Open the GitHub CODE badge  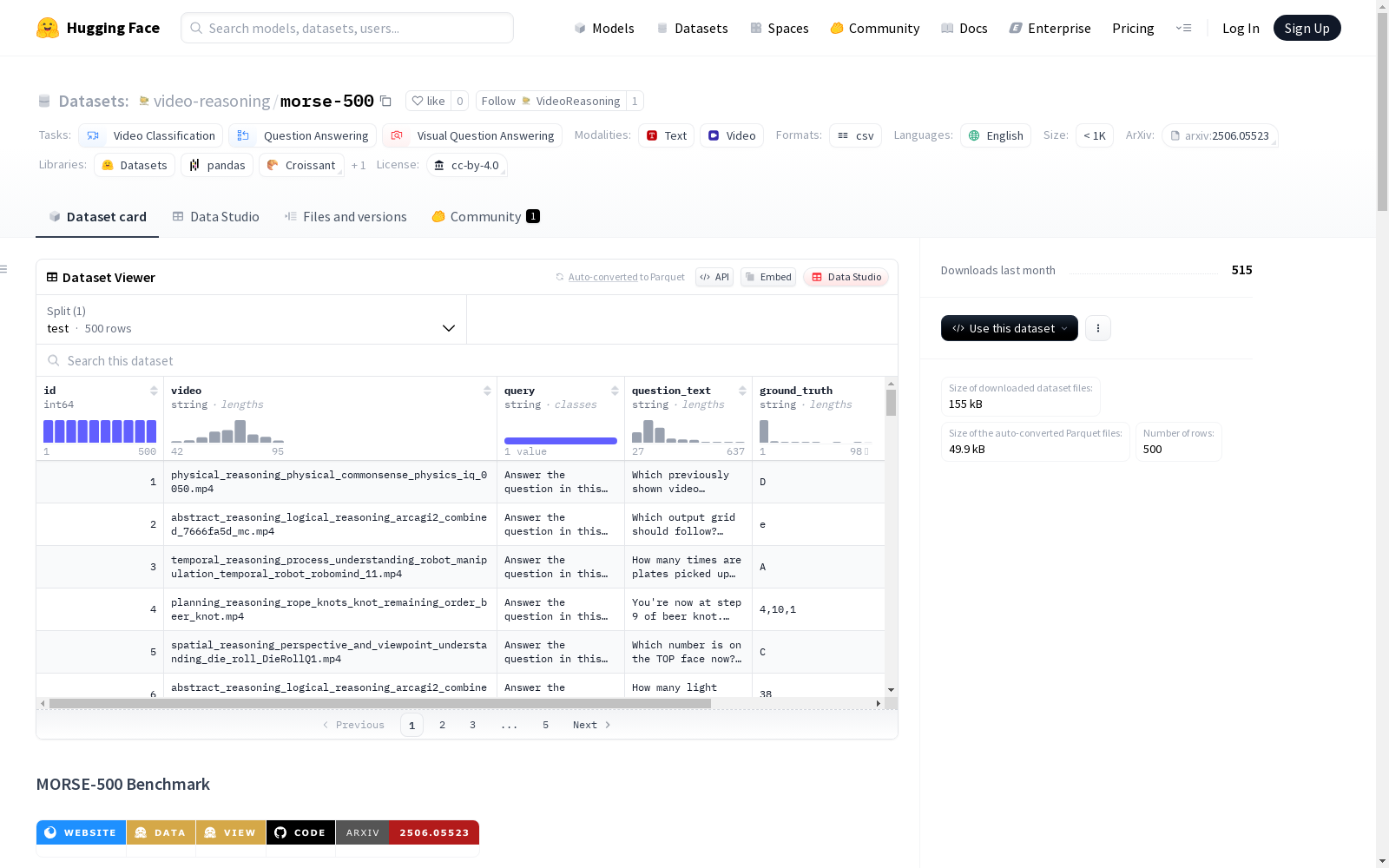(x=300, y=832)
